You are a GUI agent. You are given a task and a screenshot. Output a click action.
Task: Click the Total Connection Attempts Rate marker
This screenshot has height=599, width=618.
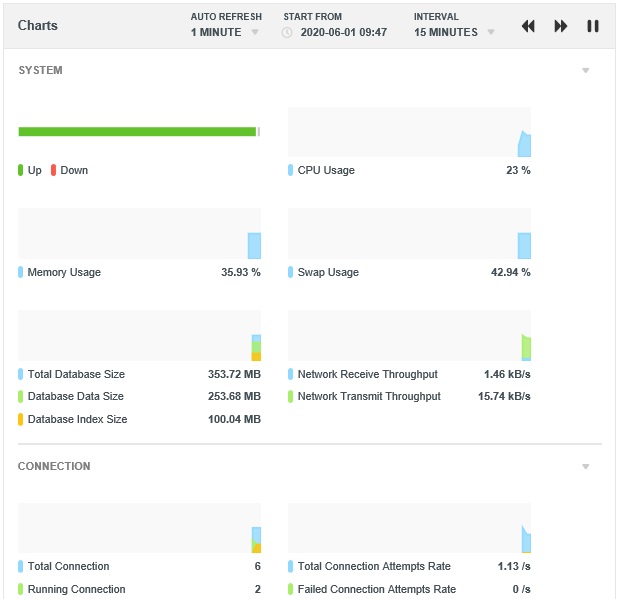[290, 566]
